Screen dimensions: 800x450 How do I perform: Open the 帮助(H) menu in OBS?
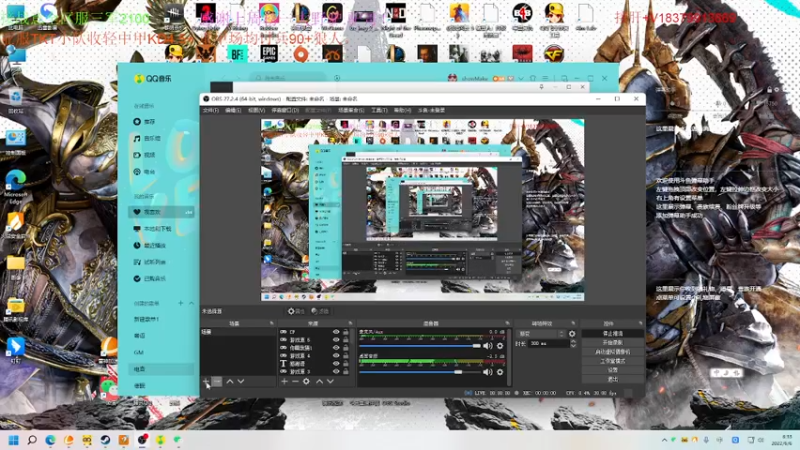pyautogui.click(x=403, y=110)
